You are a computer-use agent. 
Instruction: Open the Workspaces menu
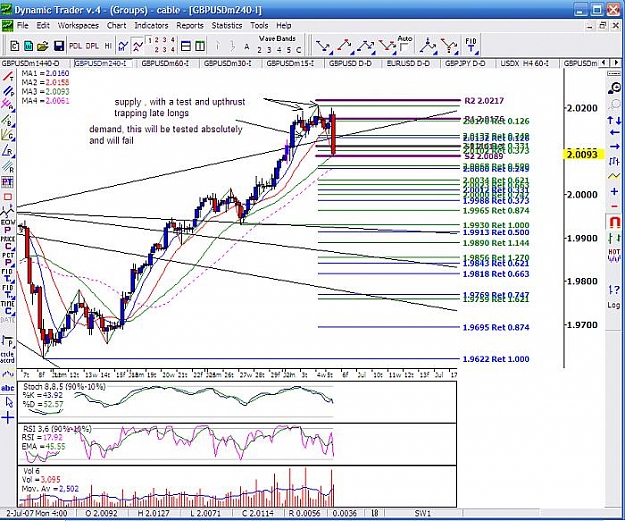pos(78,26)
